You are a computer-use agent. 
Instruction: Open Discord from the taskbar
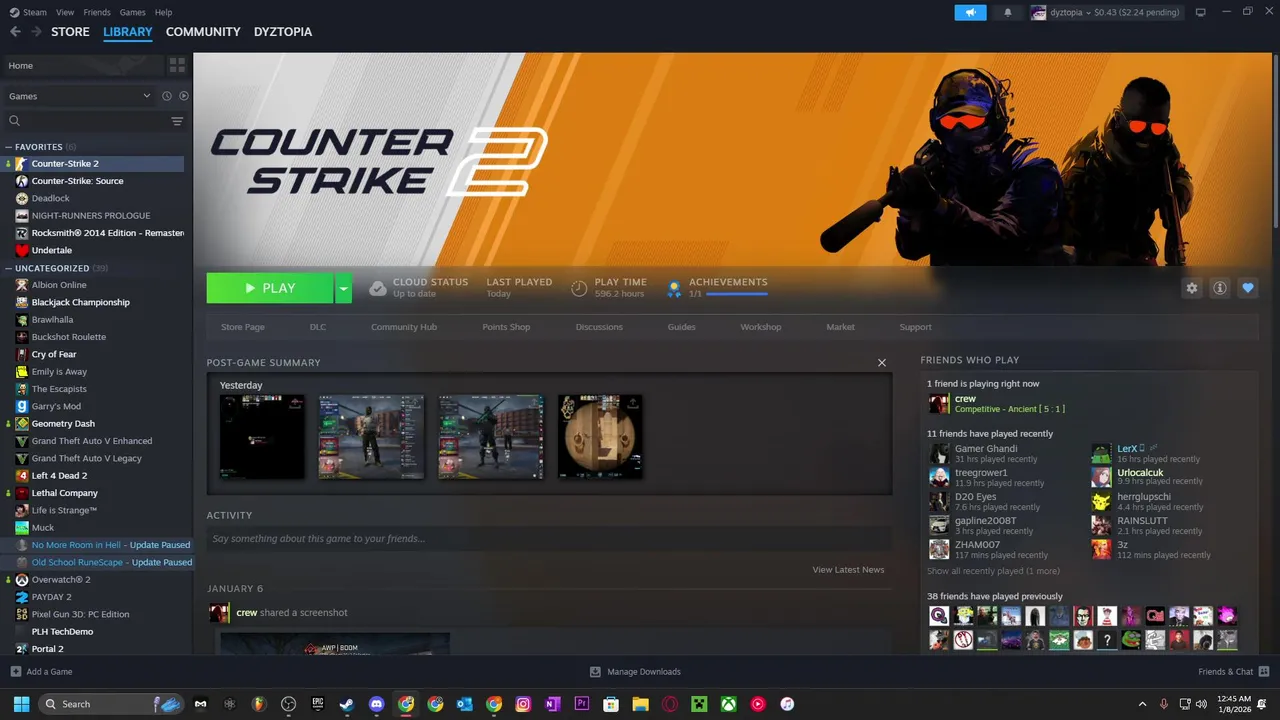376,704
